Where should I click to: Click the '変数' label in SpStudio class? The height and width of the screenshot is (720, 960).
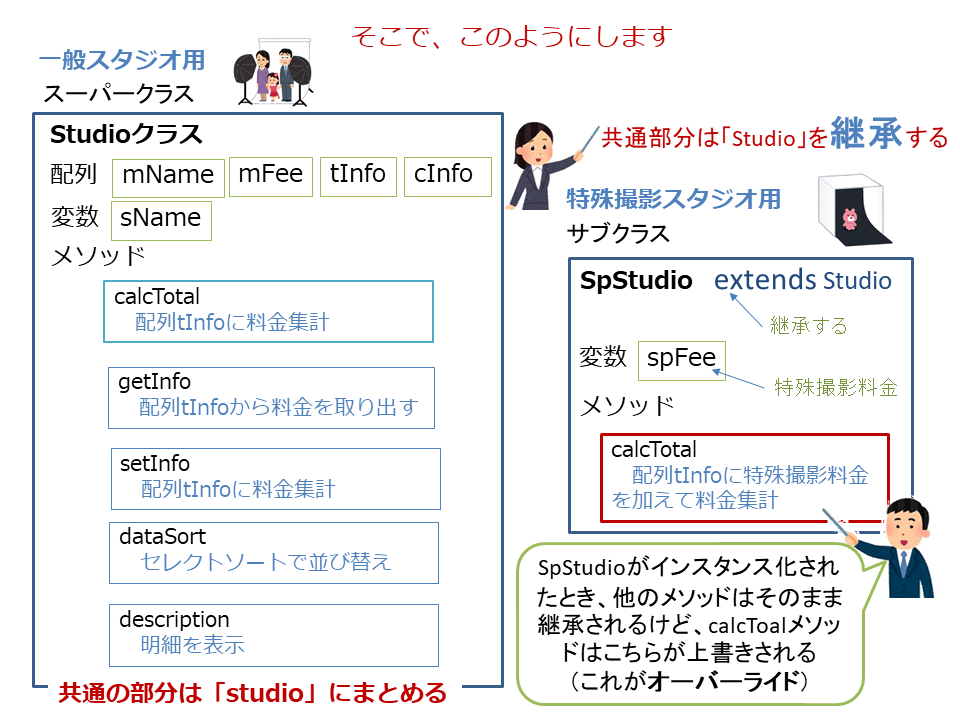tap(603, 356)
